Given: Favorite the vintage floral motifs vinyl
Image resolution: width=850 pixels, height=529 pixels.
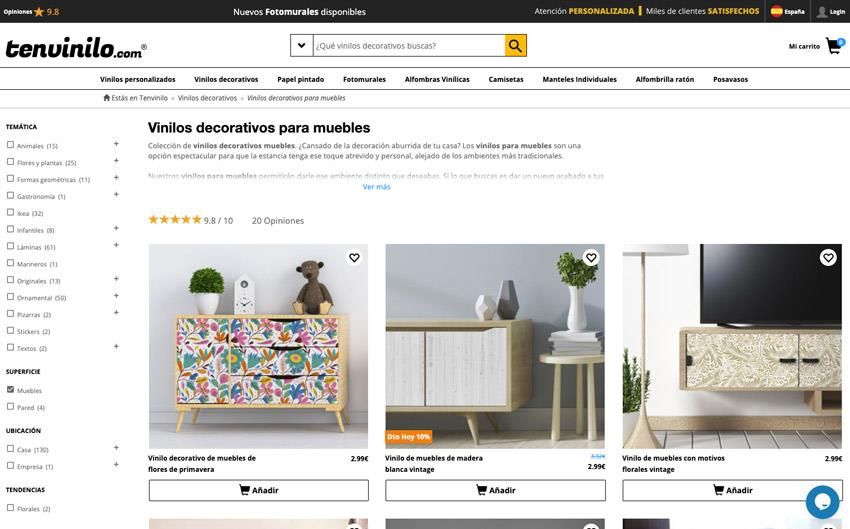Looking at the screenshot, I should (828, 257).
